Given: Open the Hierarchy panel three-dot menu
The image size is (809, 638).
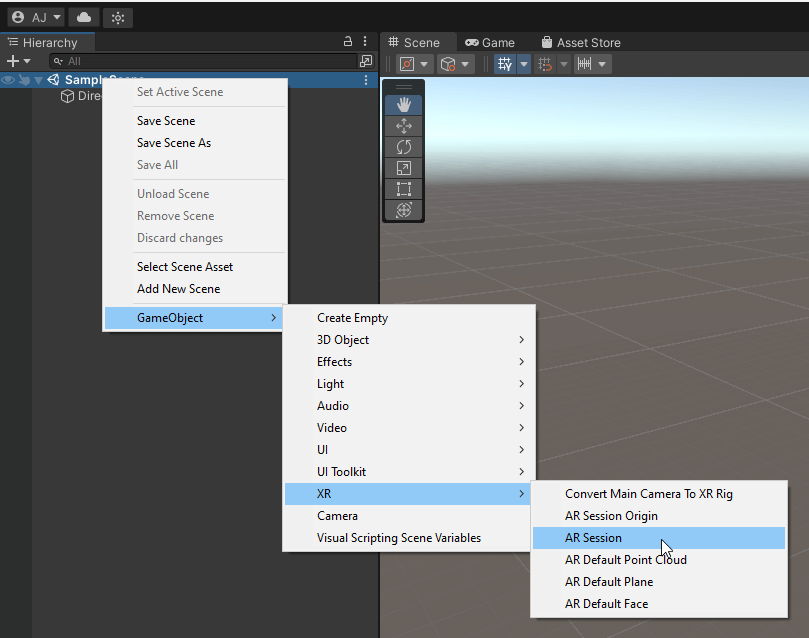Looking at the screenshot, I should [x=365, y=41].
